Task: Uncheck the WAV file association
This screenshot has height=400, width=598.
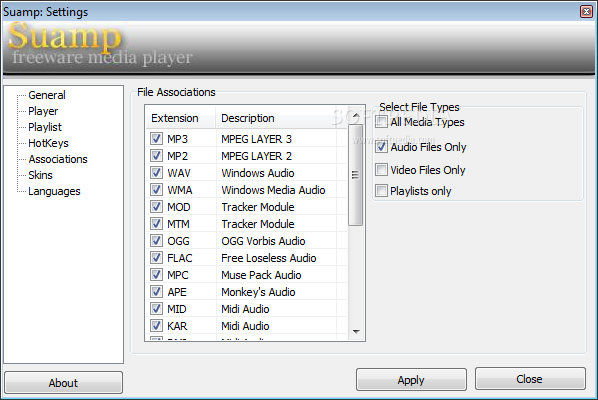Action: click(x=156, y=172)
